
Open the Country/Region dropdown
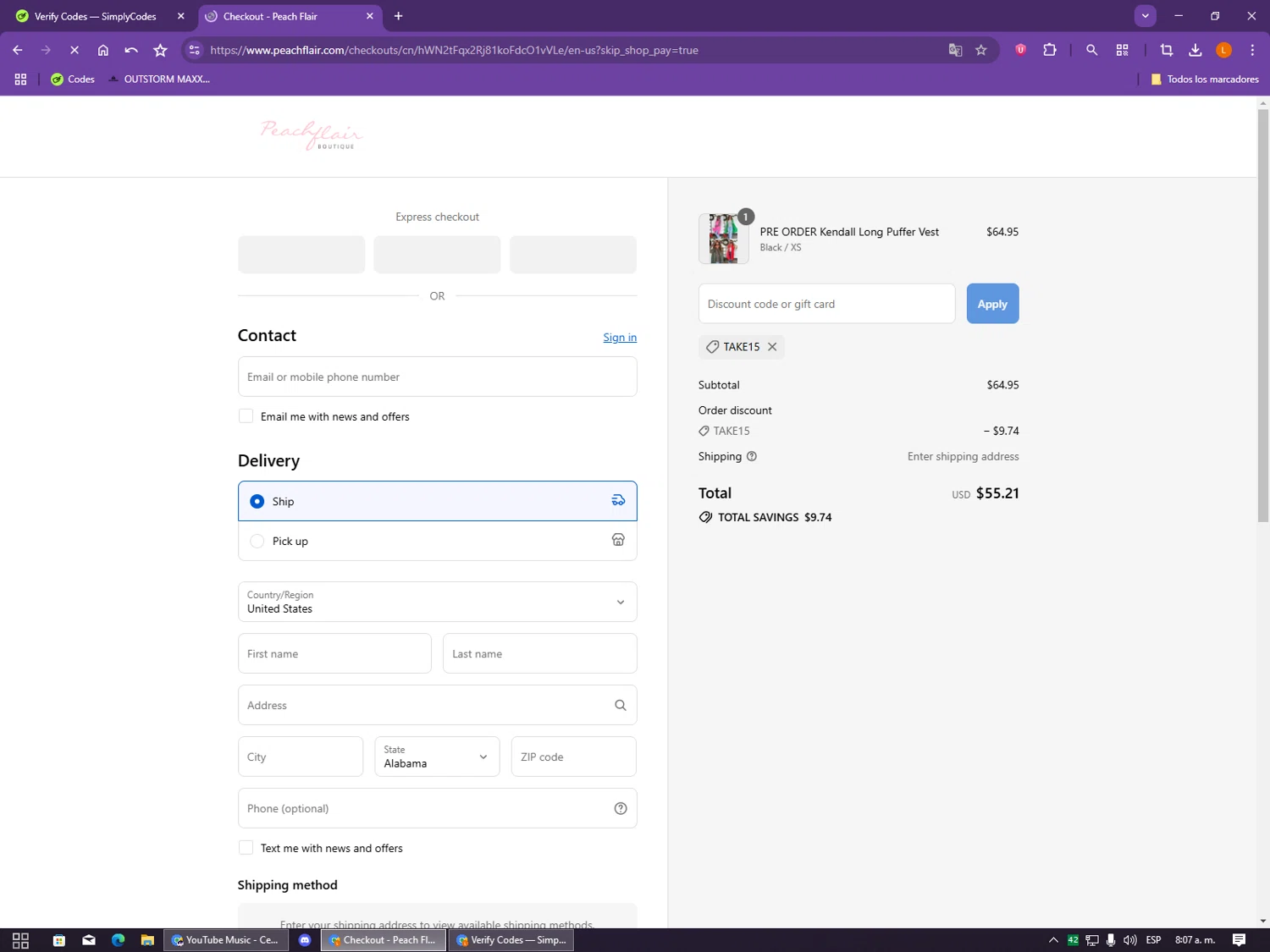437,602
